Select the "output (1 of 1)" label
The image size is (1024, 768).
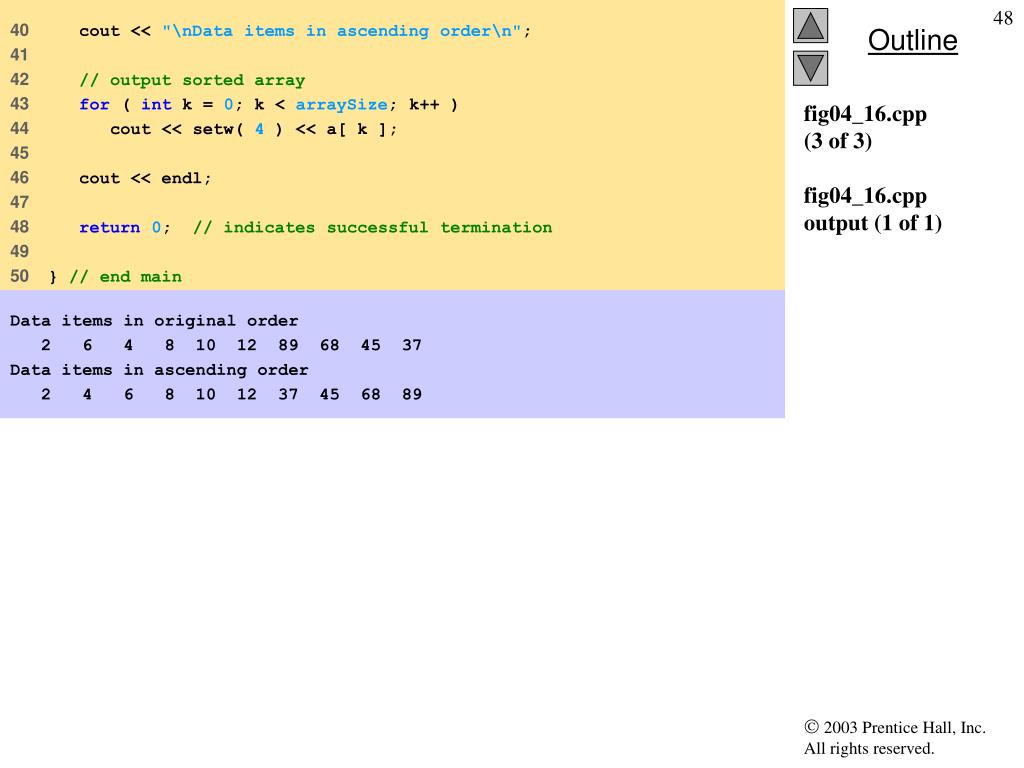click(872, 223)
